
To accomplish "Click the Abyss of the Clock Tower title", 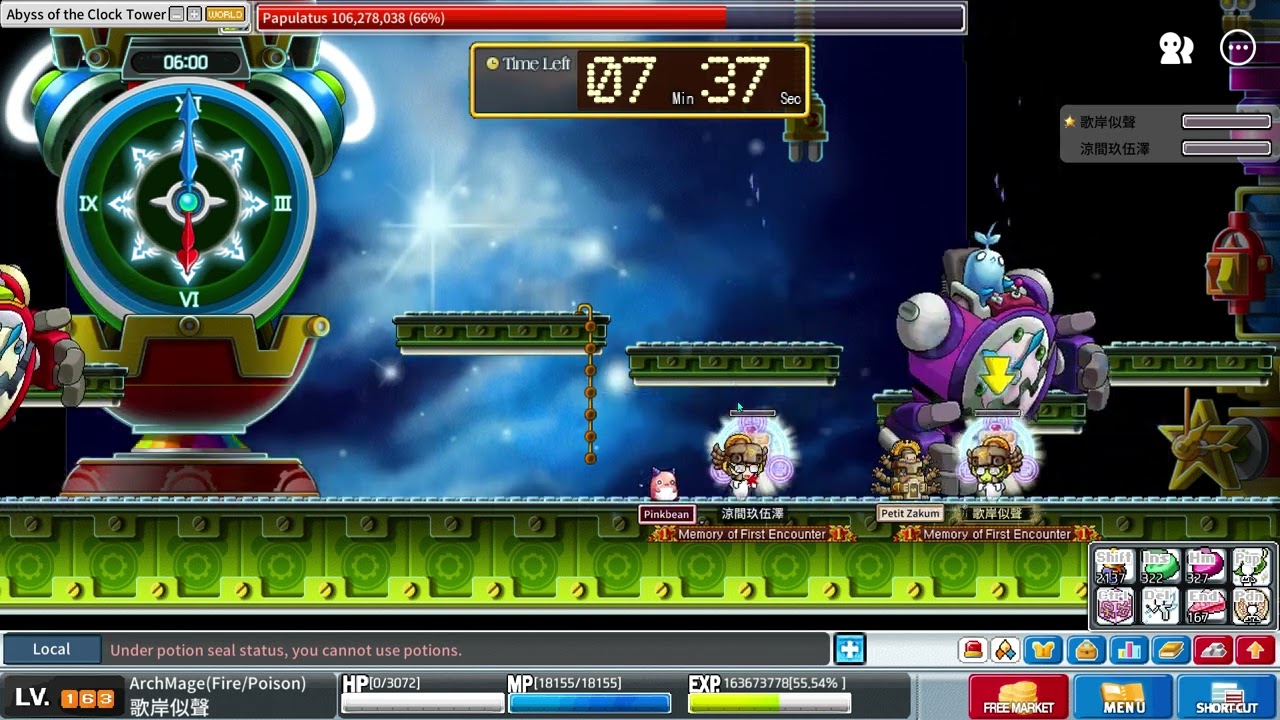I will point(86,14).
